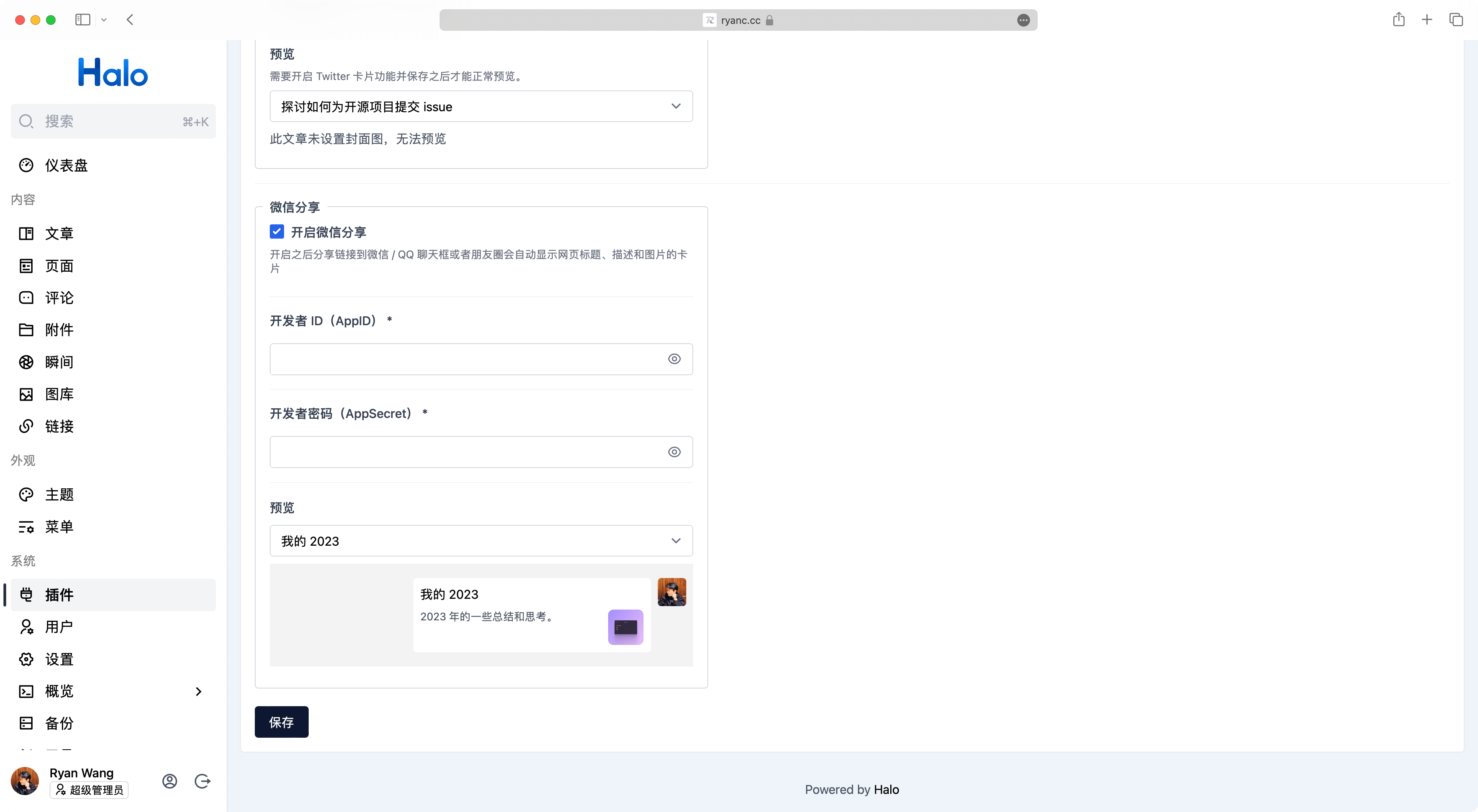Click the new tab plus icon
1478x812 pixels.
(x=1427, y=20)
